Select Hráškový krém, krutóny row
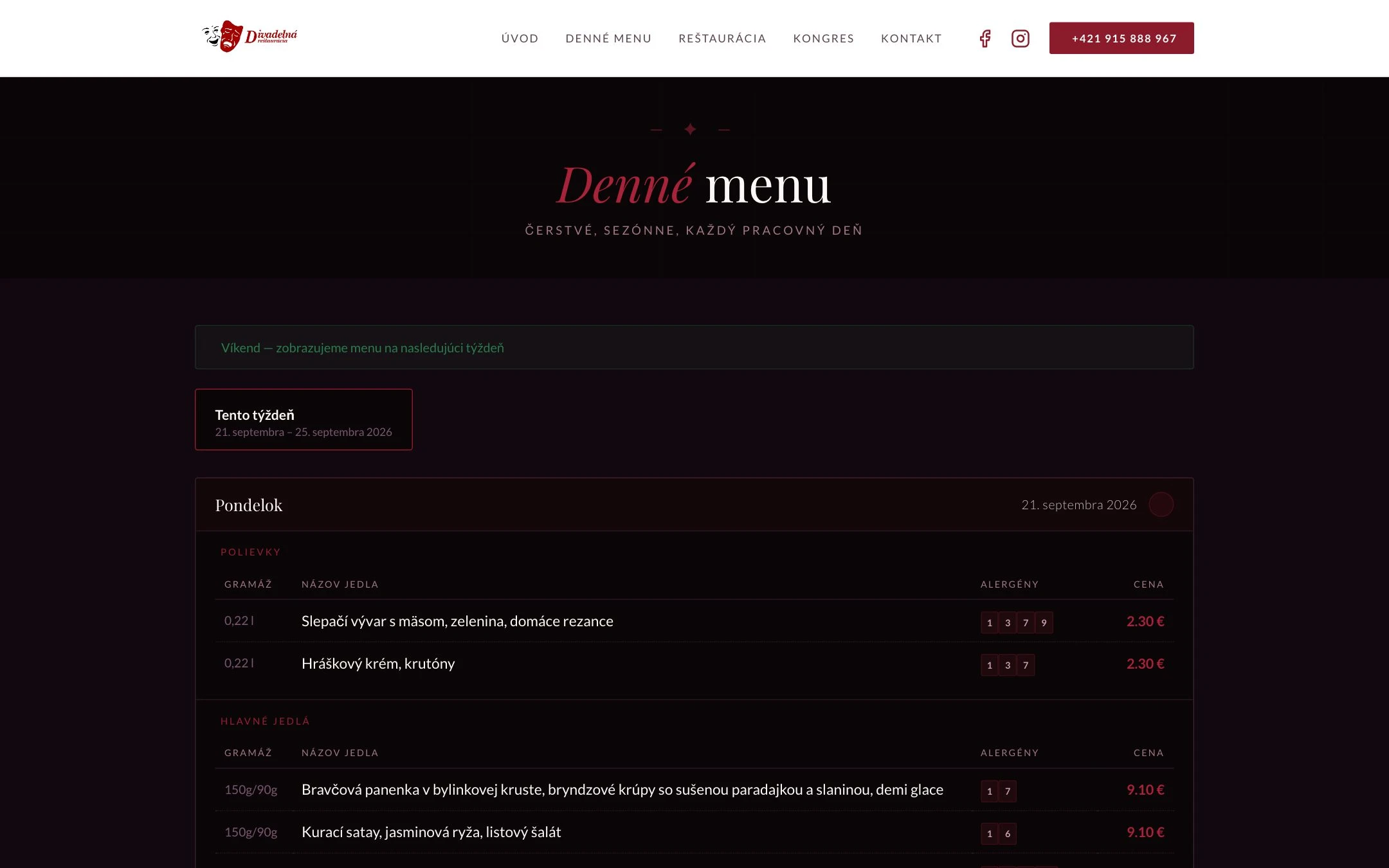 coord(694,664)
